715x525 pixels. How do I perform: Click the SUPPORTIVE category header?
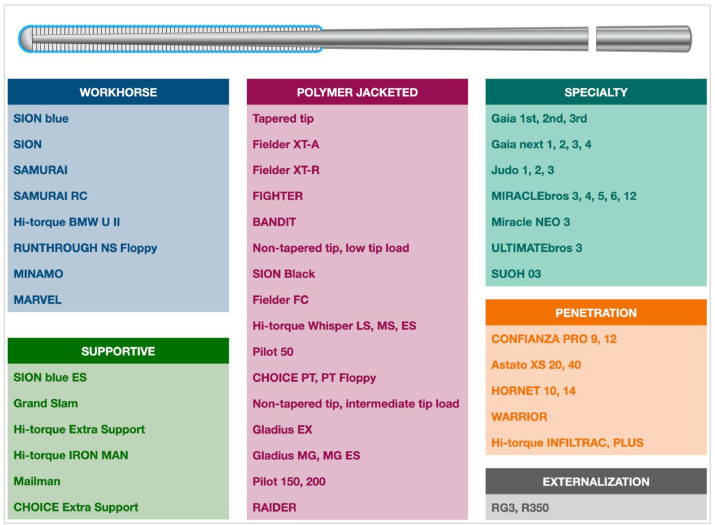(x=118, y=351)
